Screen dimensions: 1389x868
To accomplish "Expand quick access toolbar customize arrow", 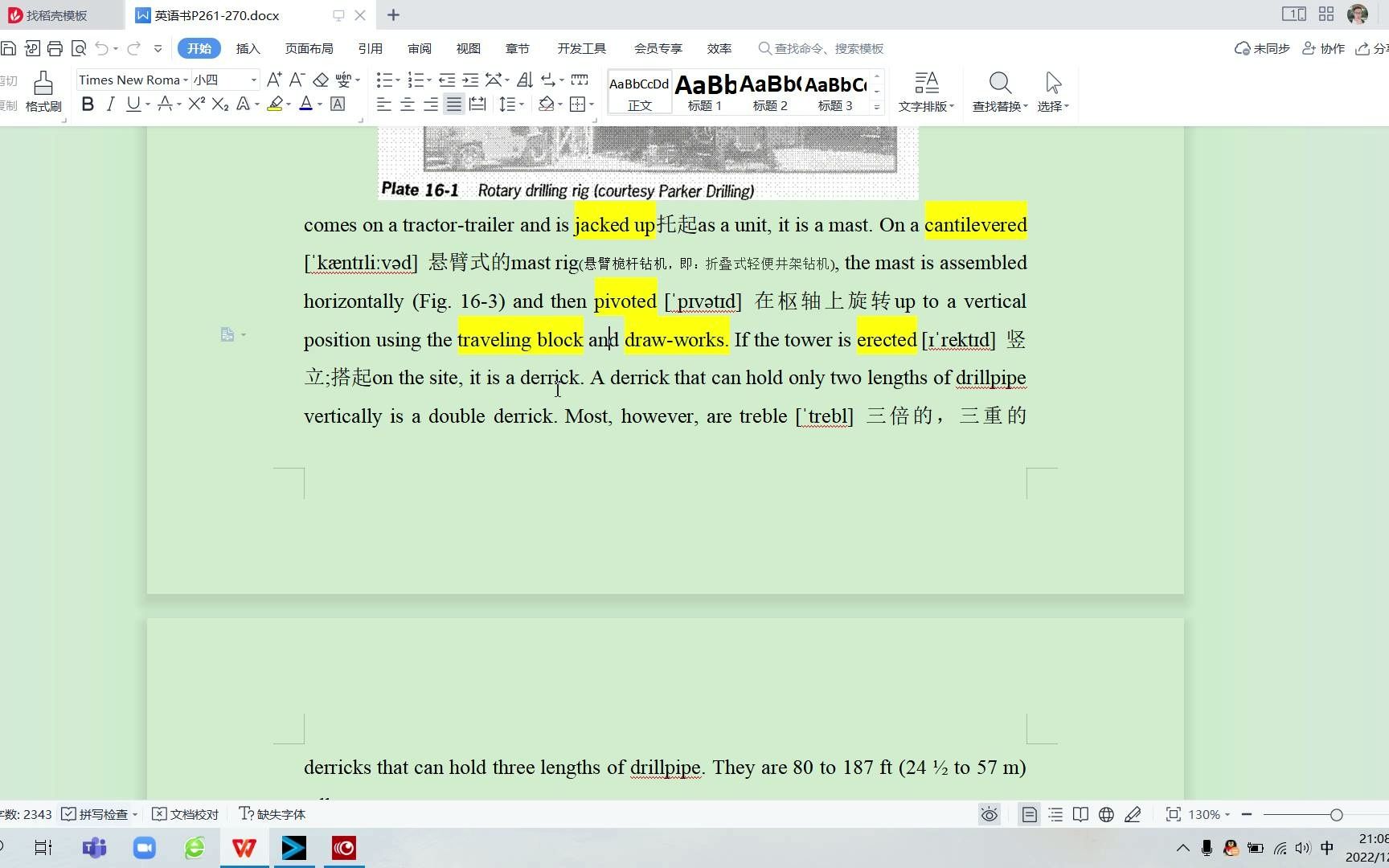I will (x=158, y=48).
